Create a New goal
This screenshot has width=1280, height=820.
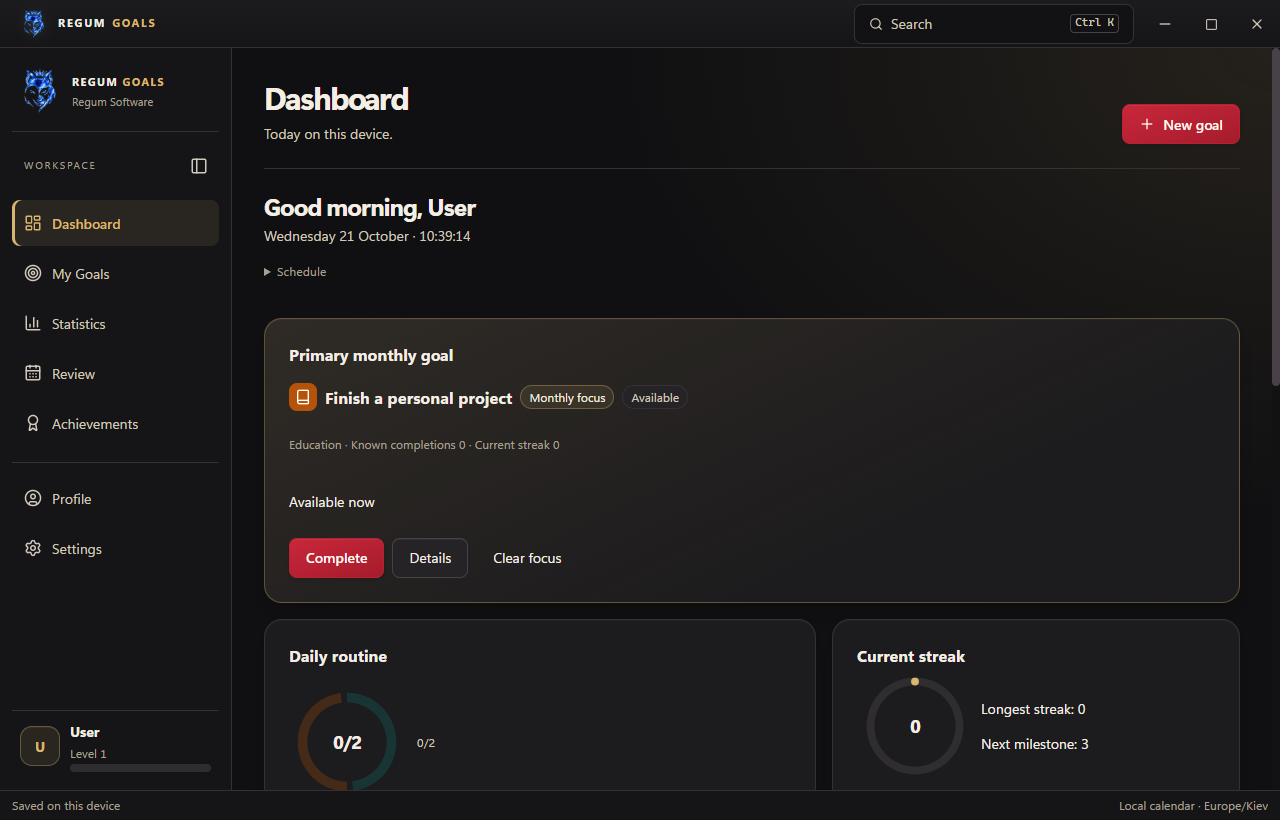(1181, 124)
